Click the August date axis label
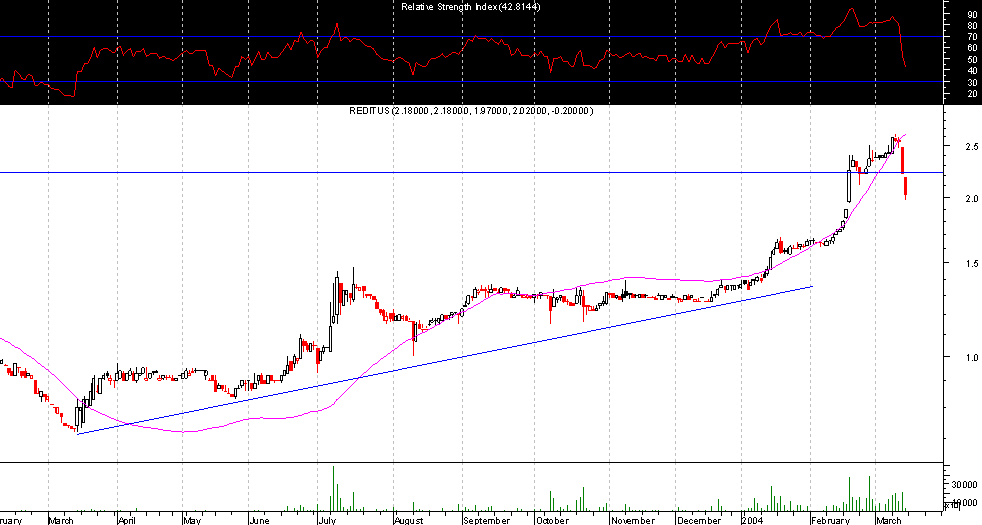982x525 pixels. 409,520
